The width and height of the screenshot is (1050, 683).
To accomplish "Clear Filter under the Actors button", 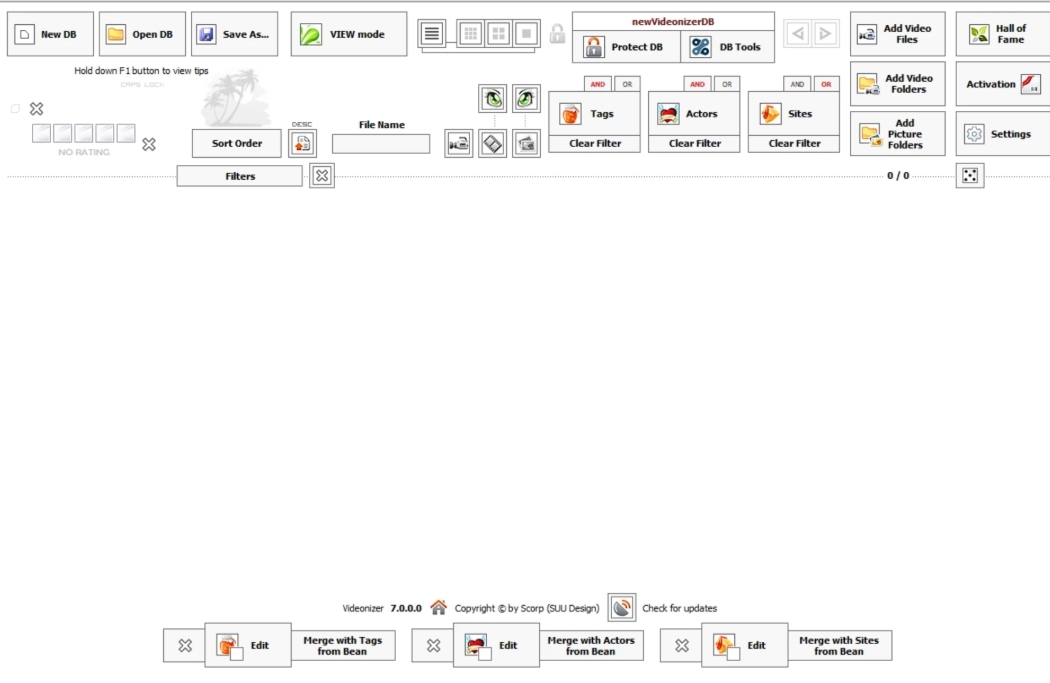I will click(x=694, y=143).
